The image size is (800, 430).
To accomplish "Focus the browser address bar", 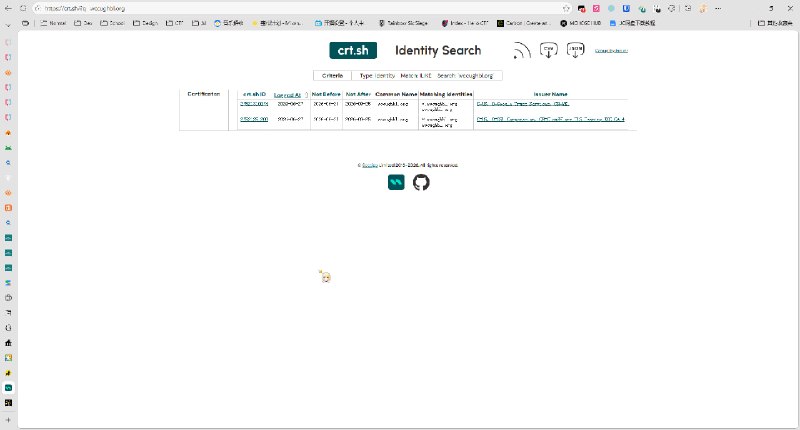I will click(301, 8).
